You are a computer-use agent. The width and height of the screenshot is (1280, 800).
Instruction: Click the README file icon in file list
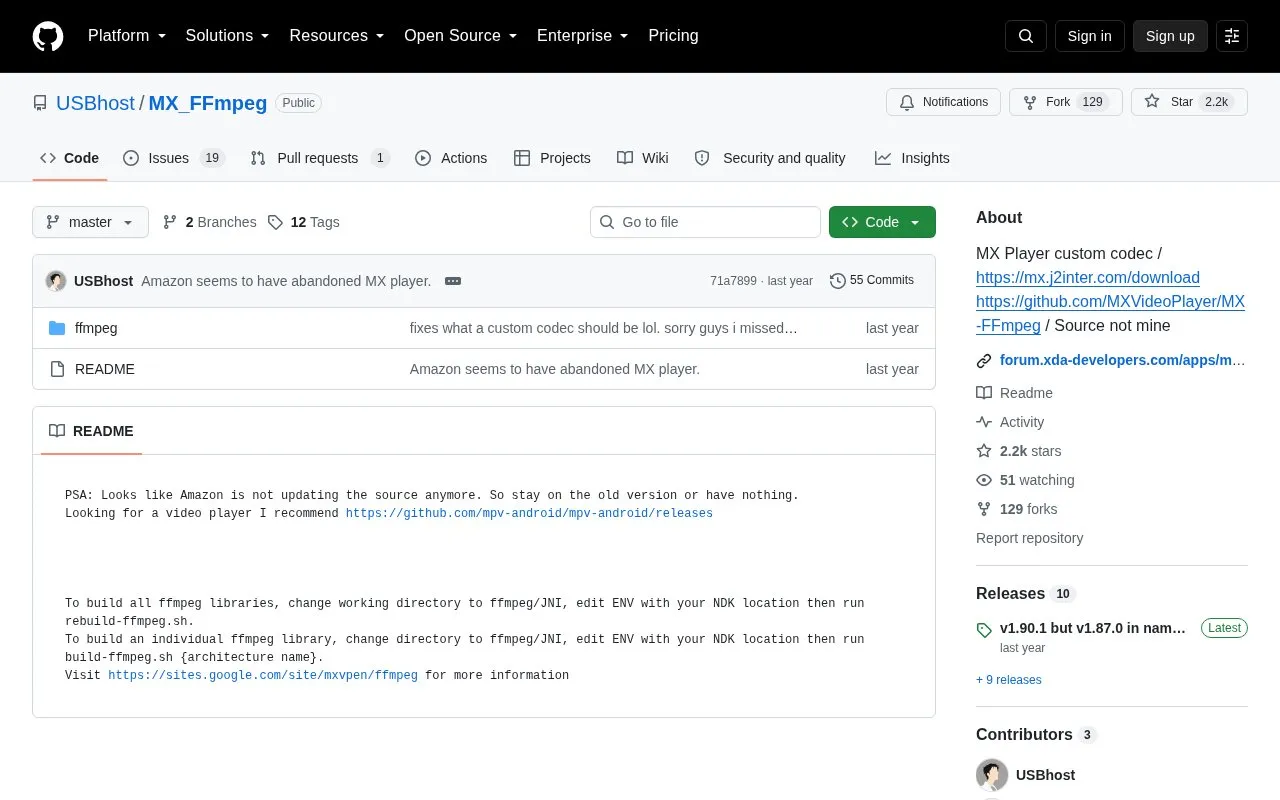(x=57, y=369)
